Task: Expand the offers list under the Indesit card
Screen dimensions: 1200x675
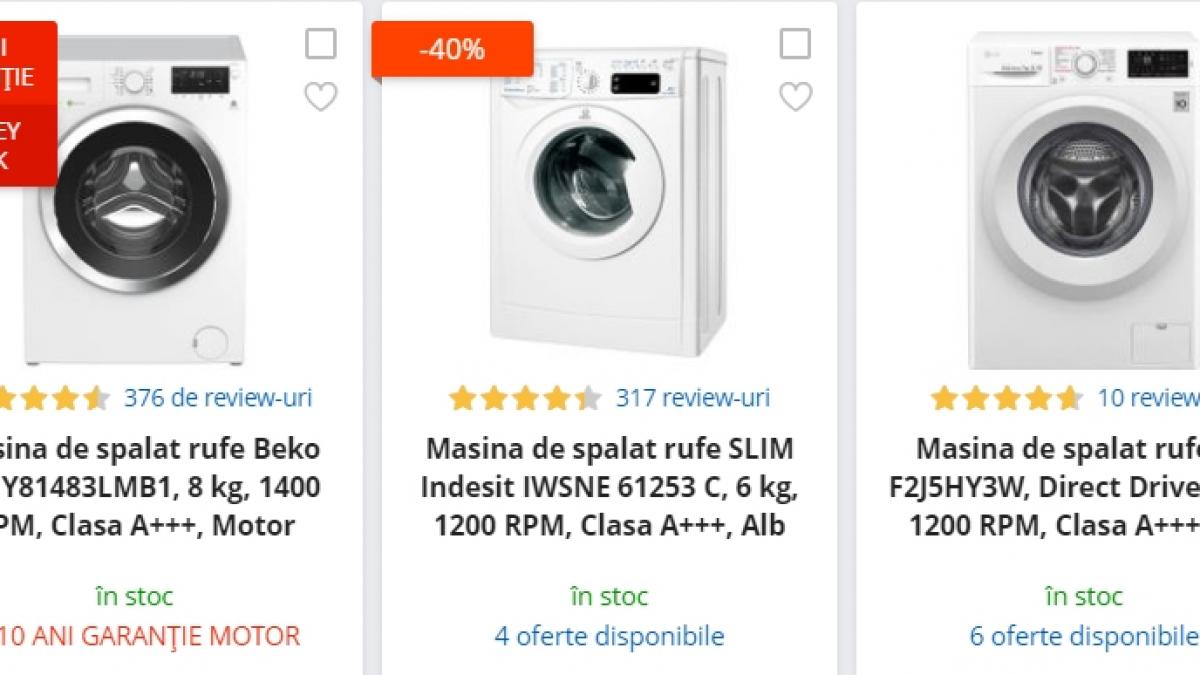Action: 611,635
